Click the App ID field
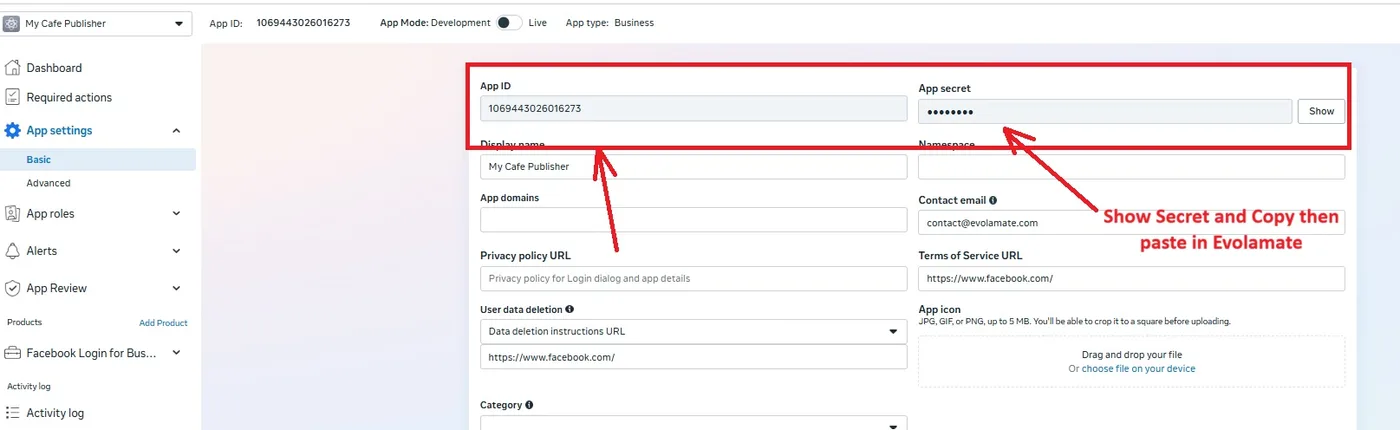 [x=693, y=108]
